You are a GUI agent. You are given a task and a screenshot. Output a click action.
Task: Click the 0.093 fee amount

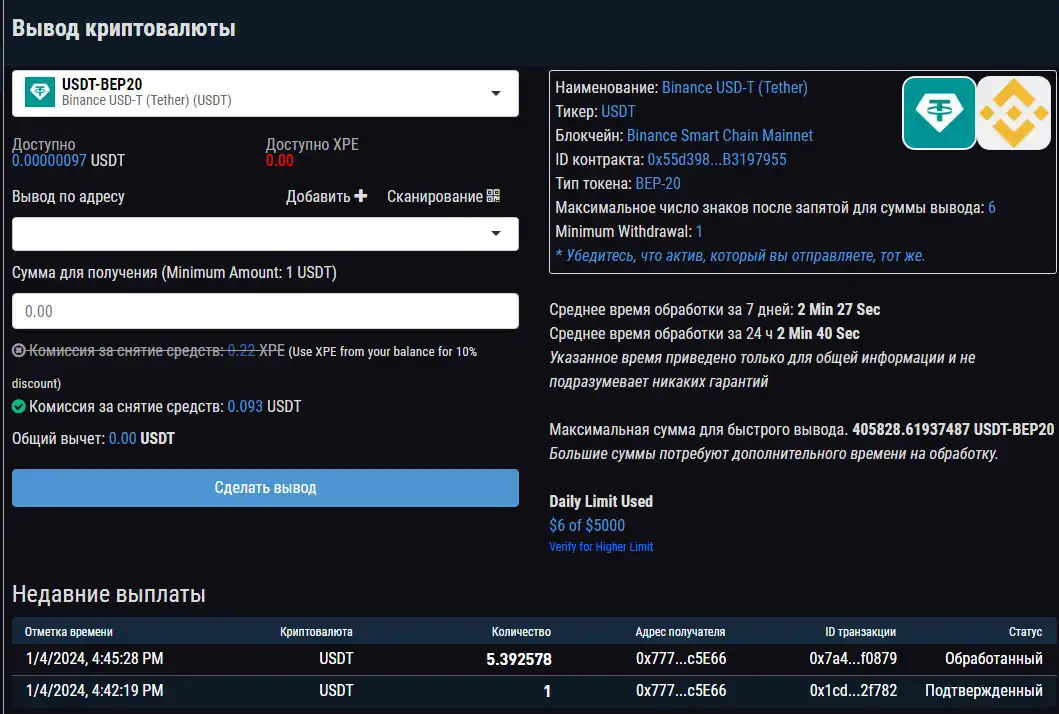[245, 407]
